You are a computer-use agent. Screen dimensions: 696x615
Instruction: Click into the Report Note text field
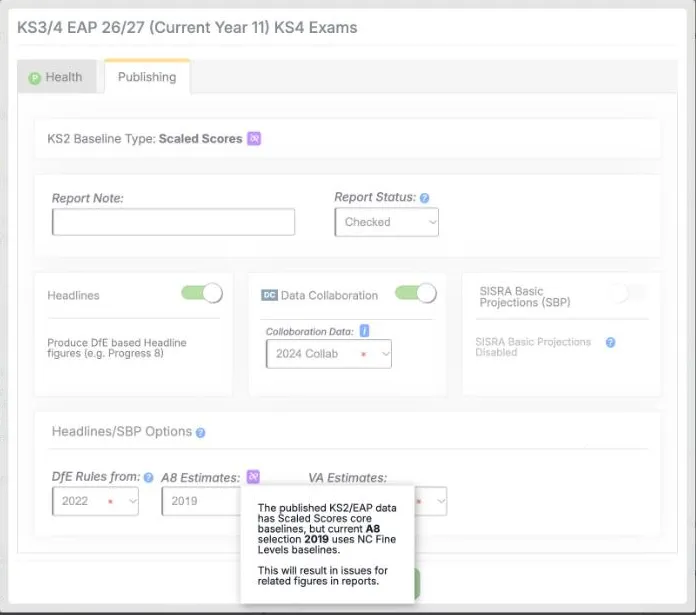click(174, 222)
